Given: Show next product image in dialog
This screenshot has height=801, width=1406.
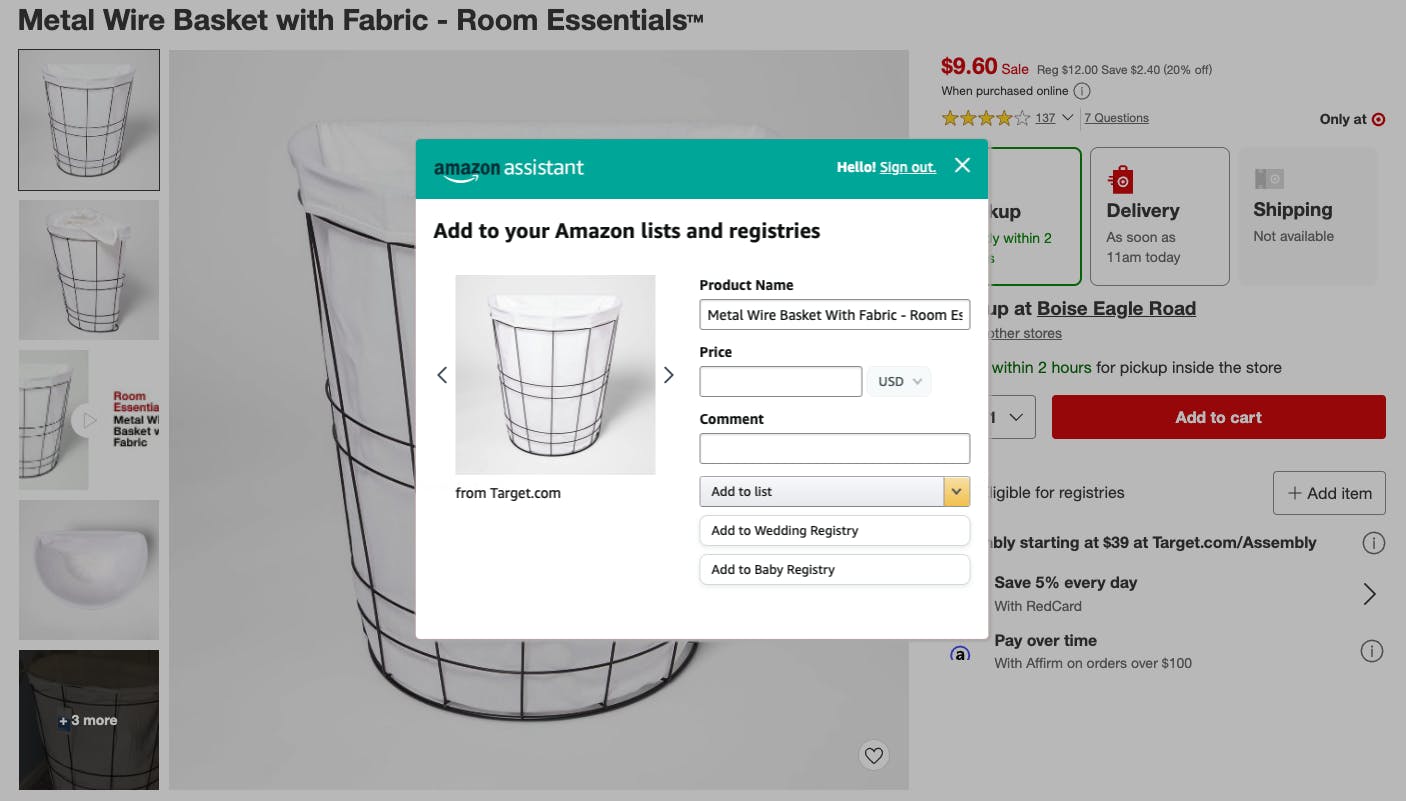Looking at the screenshot, I should coord(669,375).
